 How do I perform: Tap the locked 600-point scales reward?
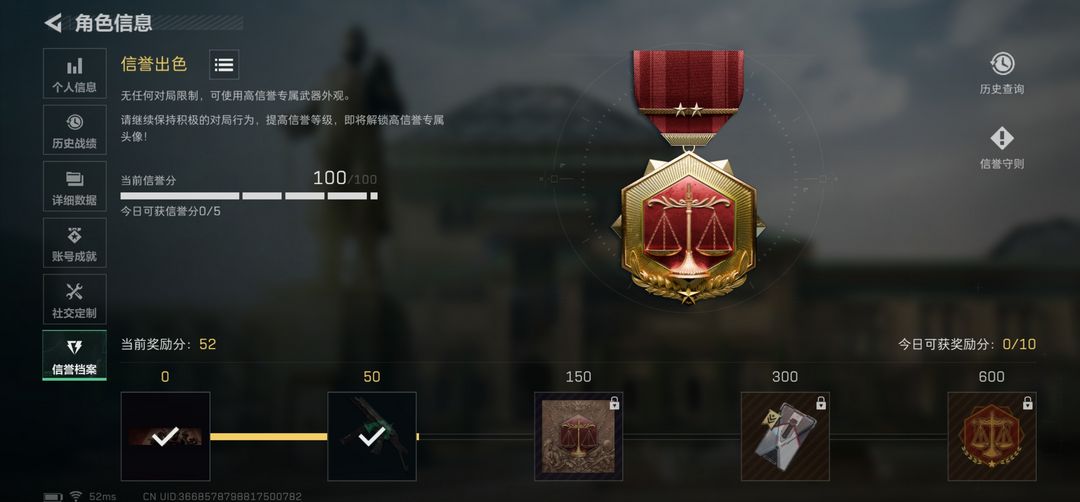tap(992, 436)
